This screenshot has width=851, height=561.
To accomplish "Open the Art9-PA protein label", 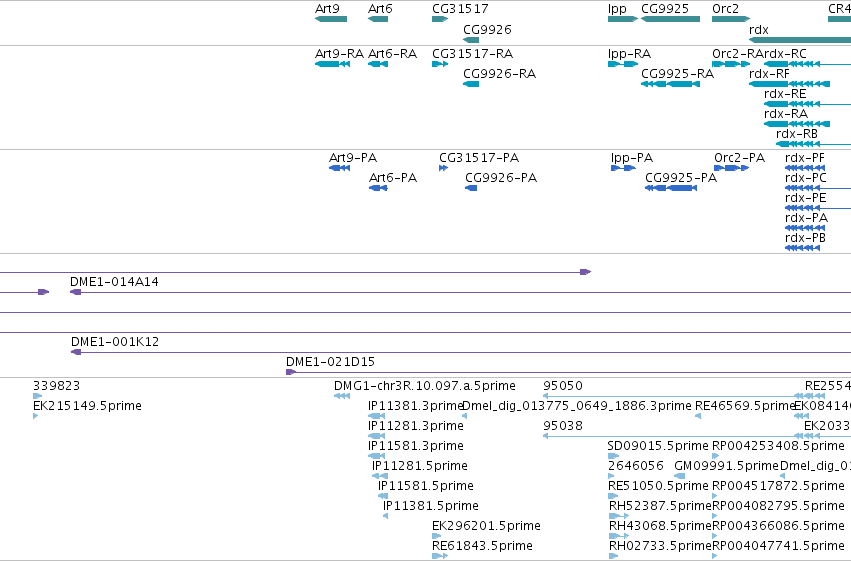I will point(353,158).
